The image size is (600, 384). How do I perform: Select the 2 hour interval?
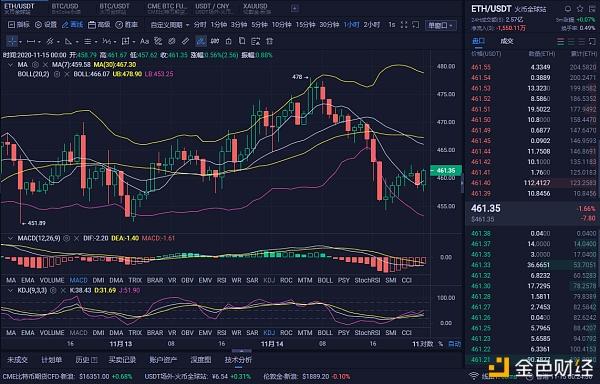point(372,25)
